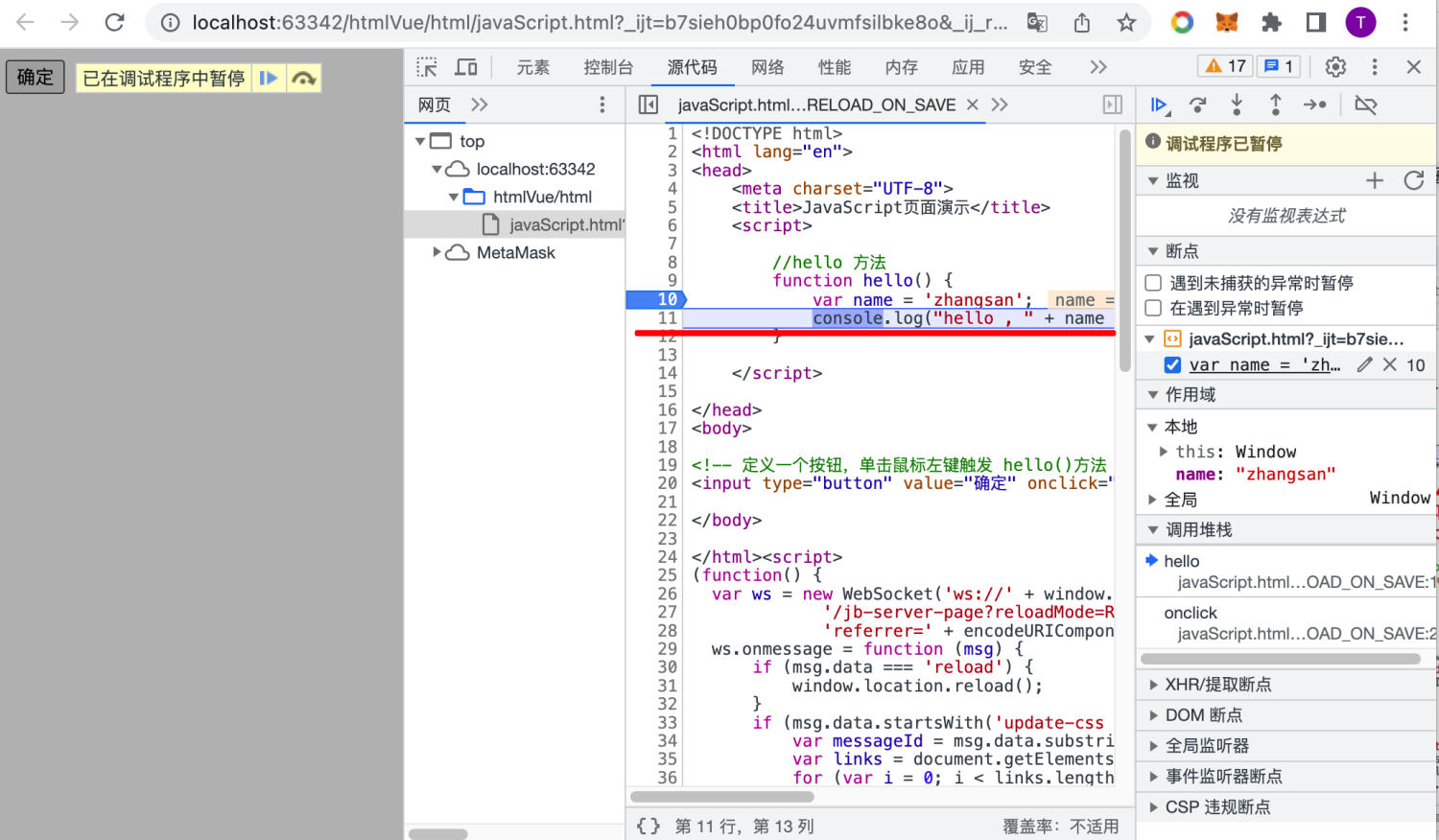Uncheck the var name breakpoint checkbox

[1172, 364]
